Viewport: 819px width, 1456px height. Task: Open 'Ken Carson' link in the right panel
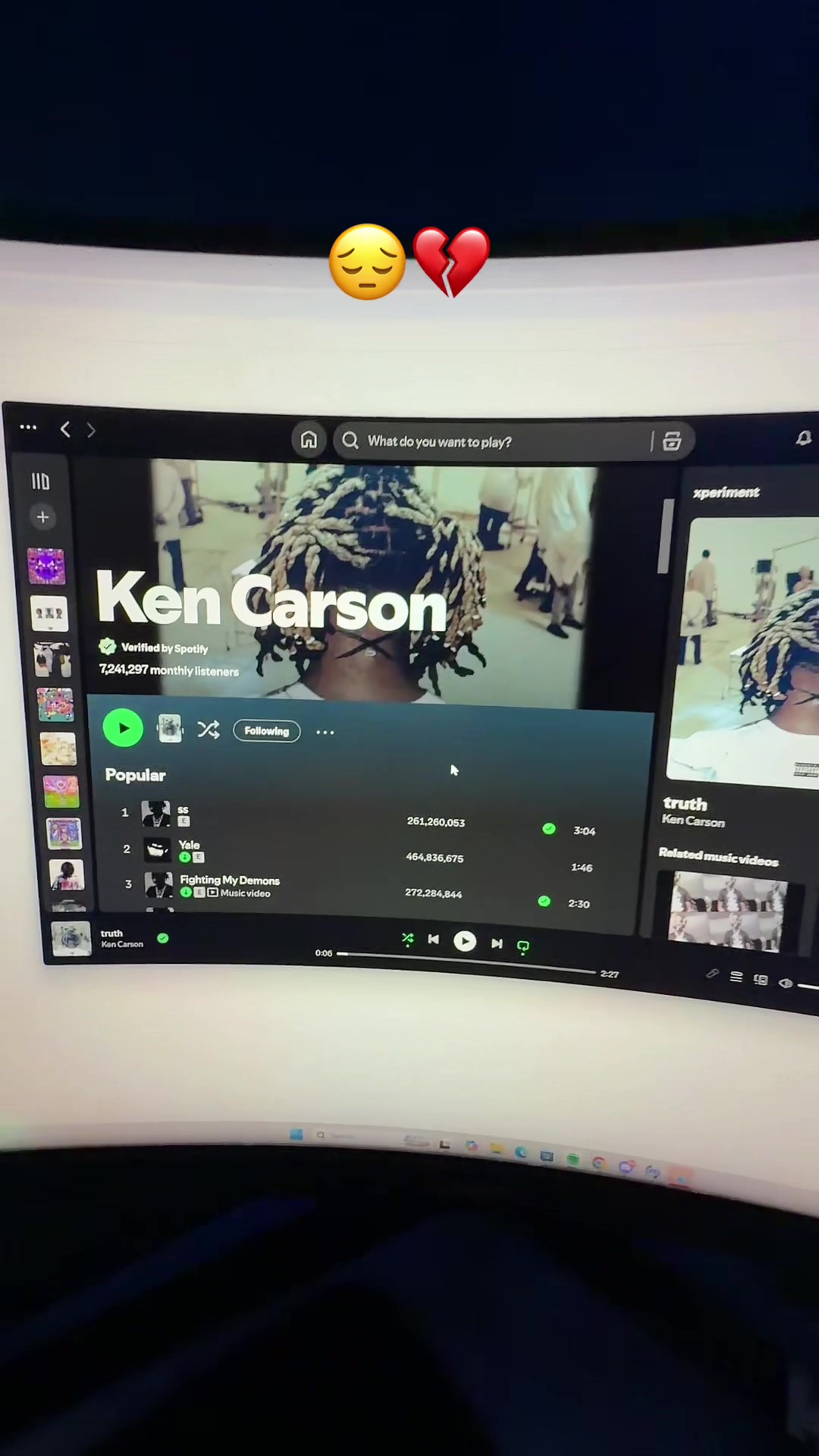(x=693, y=821)
